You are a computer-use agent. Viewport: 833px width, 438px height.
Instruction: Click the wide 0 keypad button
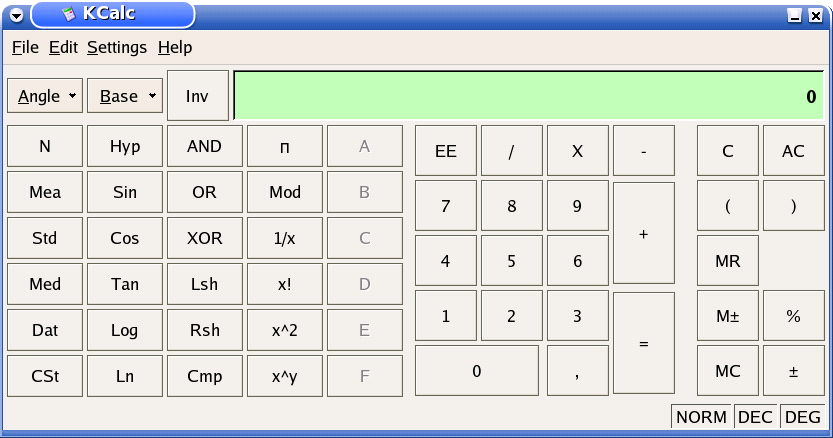pyautogui.click(x=477, y=370)
